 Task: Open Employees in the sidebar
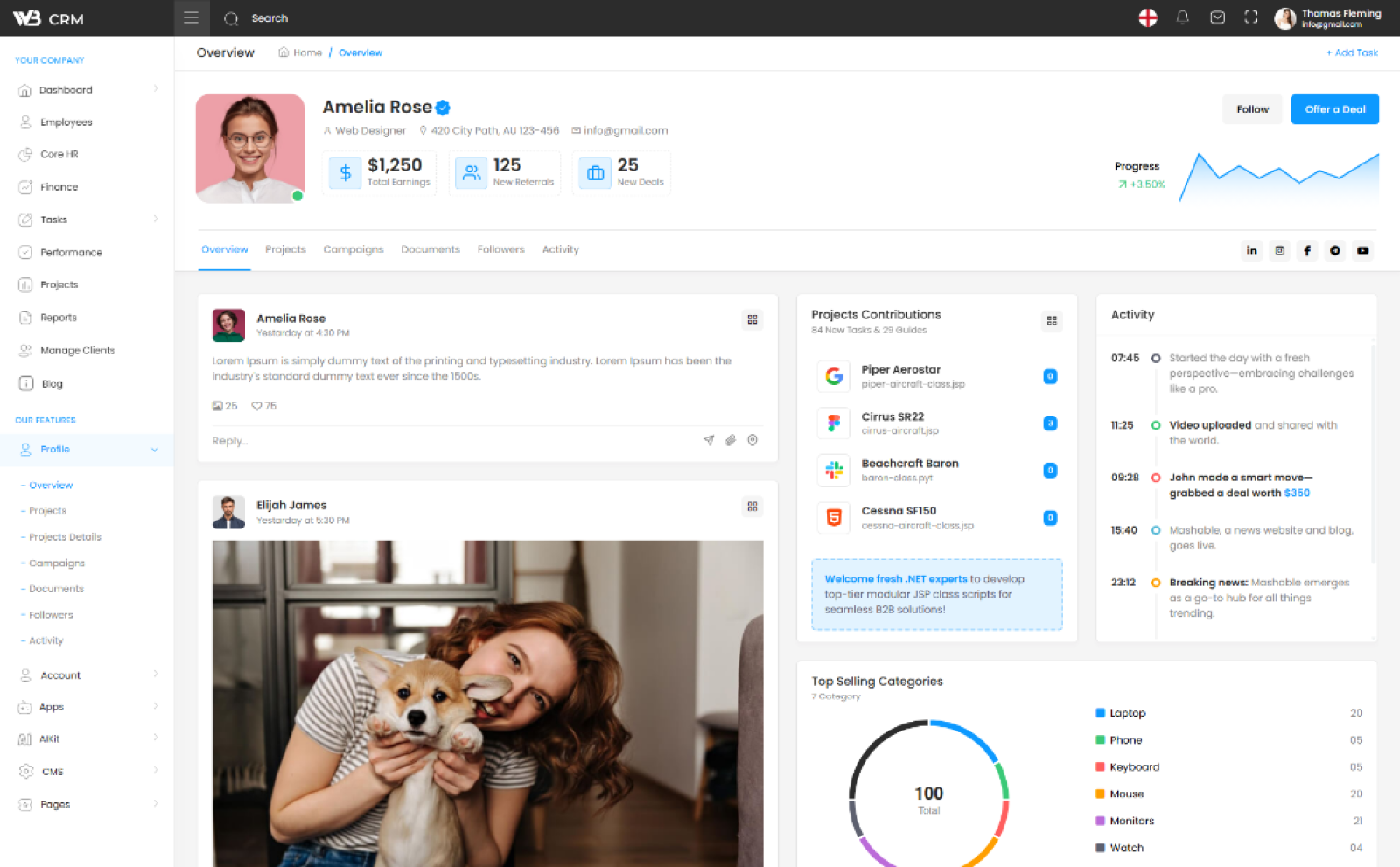click(87, 122)
